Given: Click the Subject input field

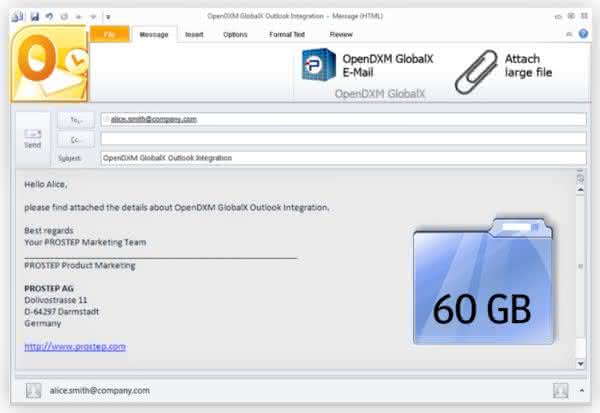Looking at the screenshot, I should [x=343, y=158].
